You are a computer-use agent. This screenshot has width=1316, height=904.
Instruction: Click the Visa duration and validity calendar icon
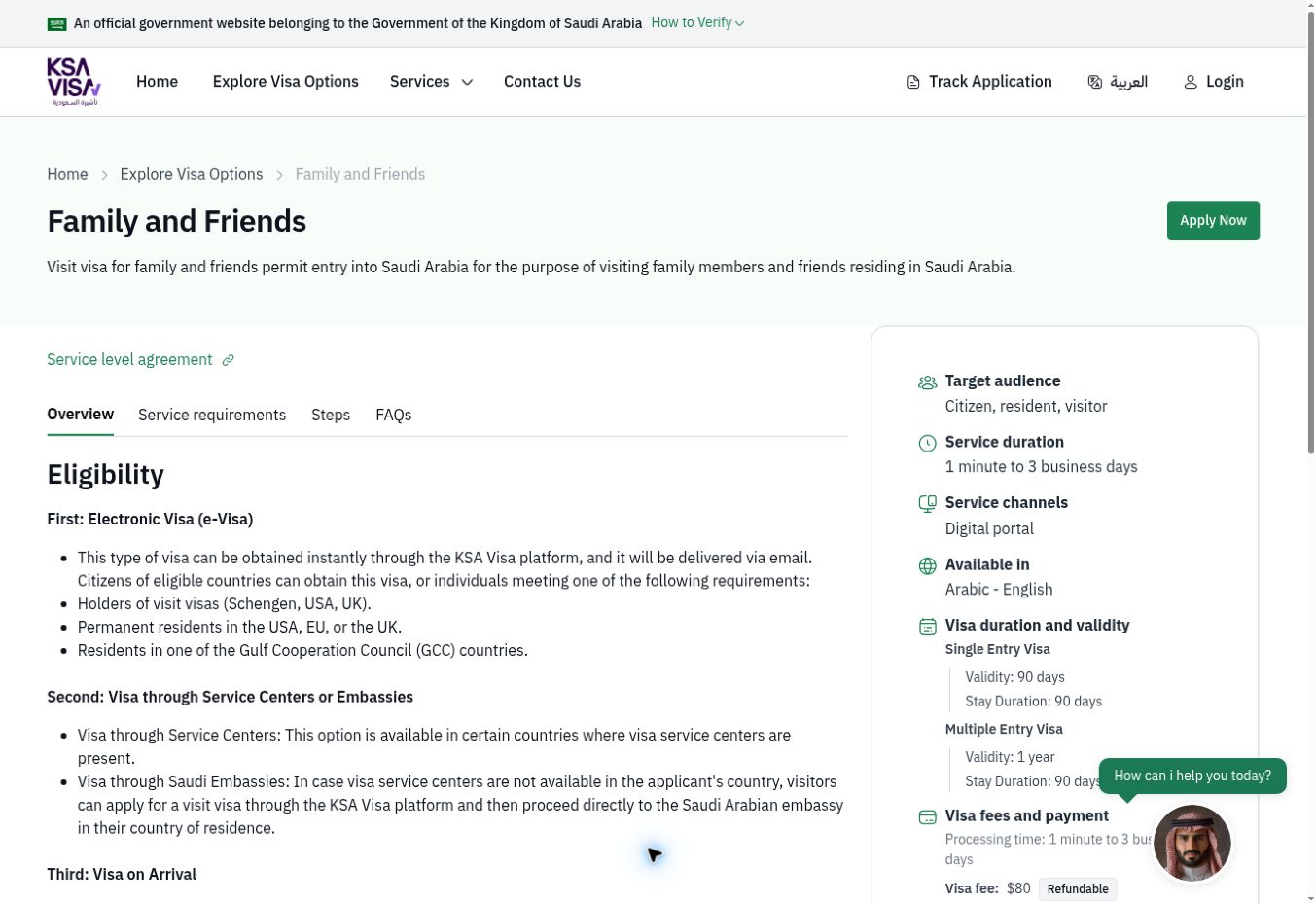(x=928, y=627)
